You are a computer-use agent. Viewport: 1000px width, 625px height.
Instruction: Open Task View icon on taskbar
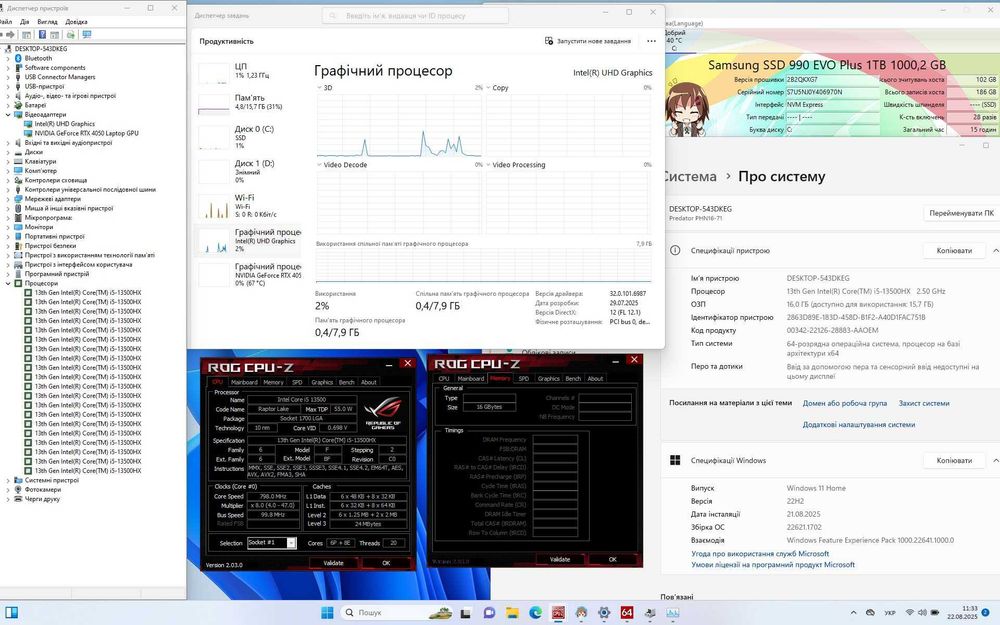click(466, 613)
